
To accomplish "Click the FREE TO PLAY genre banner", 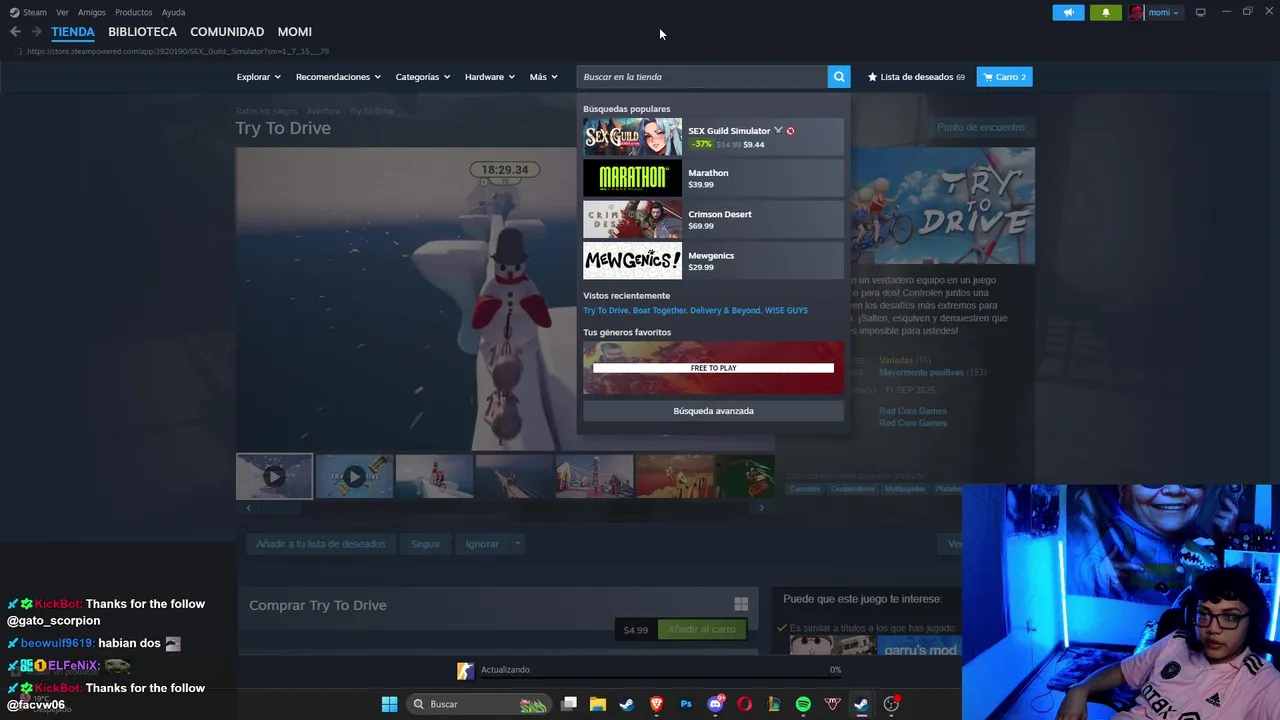I will [713, 368].
